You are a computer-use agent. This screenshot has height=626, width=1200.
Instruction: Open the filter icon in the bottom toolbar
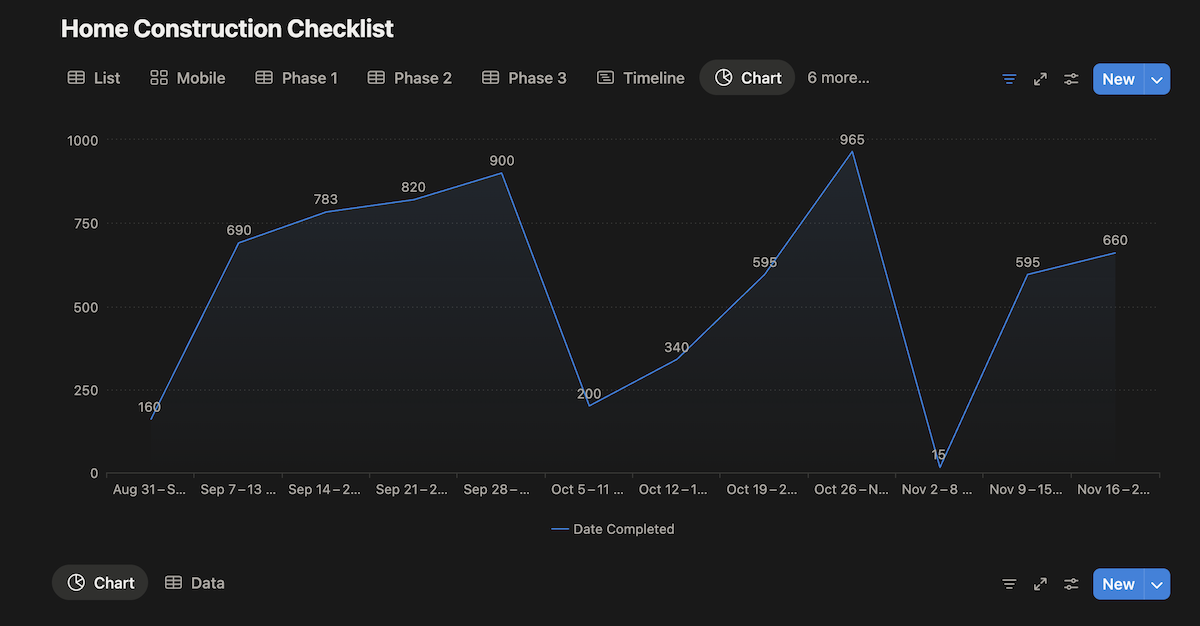pos(1008,583)
